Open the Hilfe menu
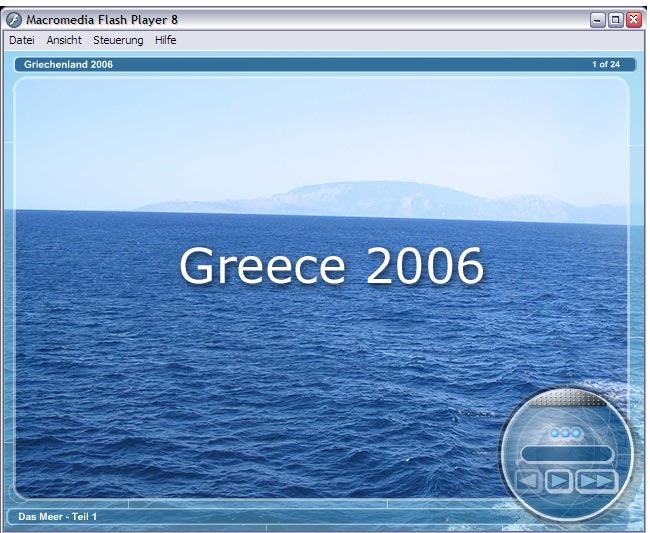650x533 pixels. click(x=165, y=40)
